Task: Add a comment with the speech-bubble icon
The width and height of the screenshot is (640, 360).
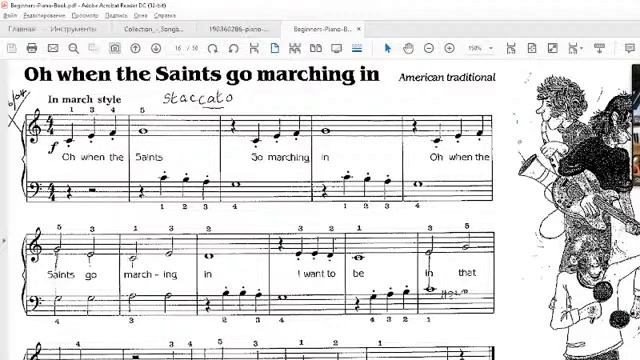Action: click(630, 48)
